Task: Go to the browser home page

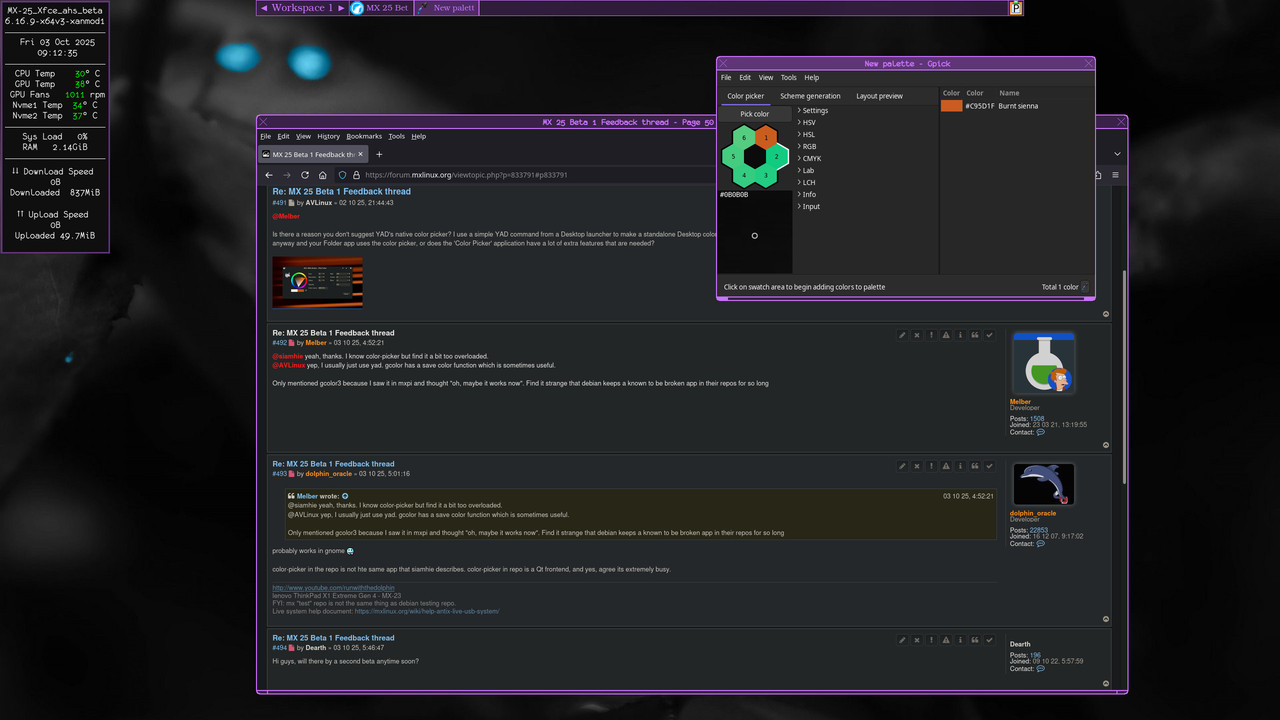Action: pyautogui.click(x=324, y=175)
